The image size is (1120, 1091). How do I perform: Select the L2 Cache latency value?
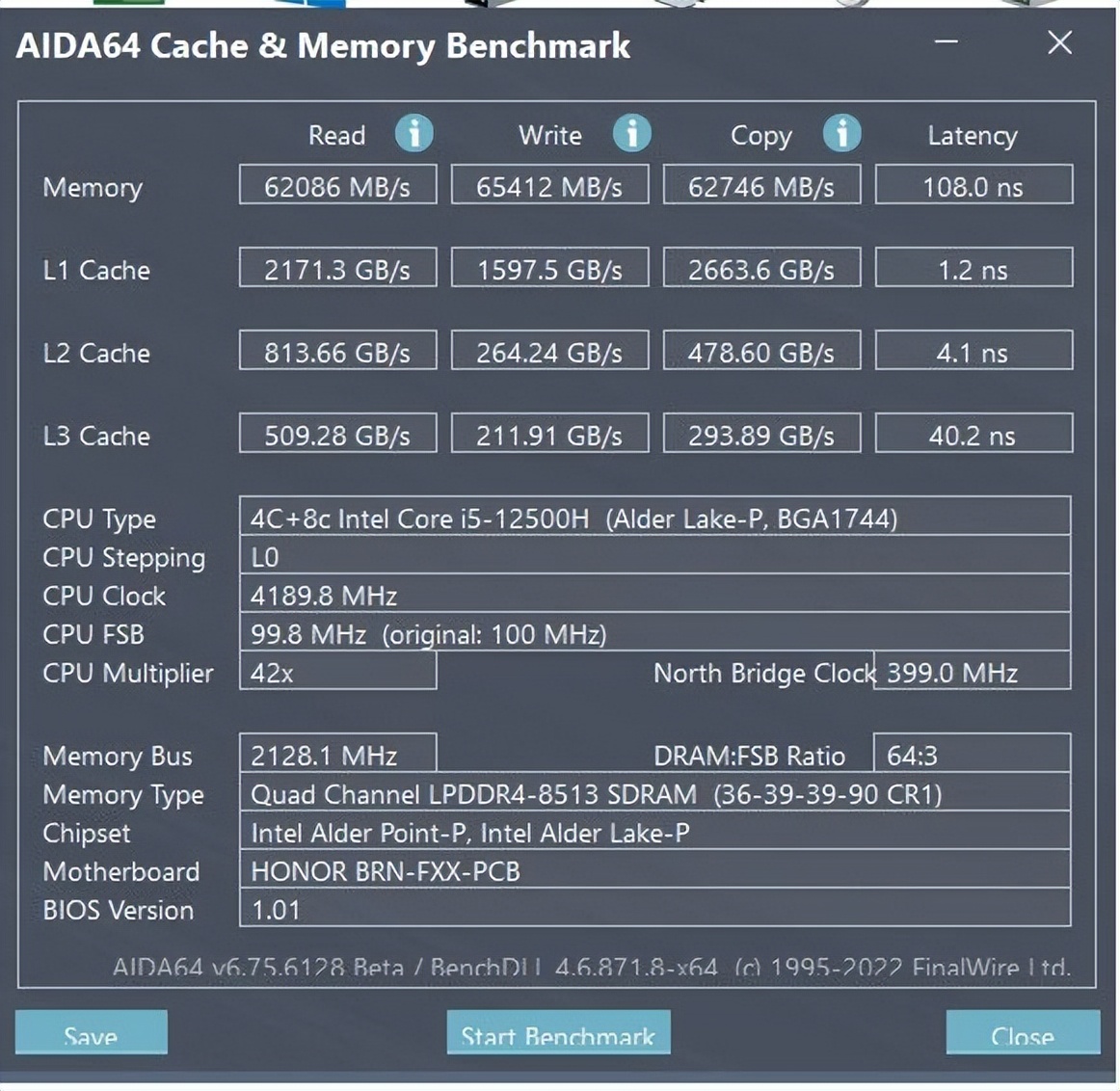tap(973, 351)
